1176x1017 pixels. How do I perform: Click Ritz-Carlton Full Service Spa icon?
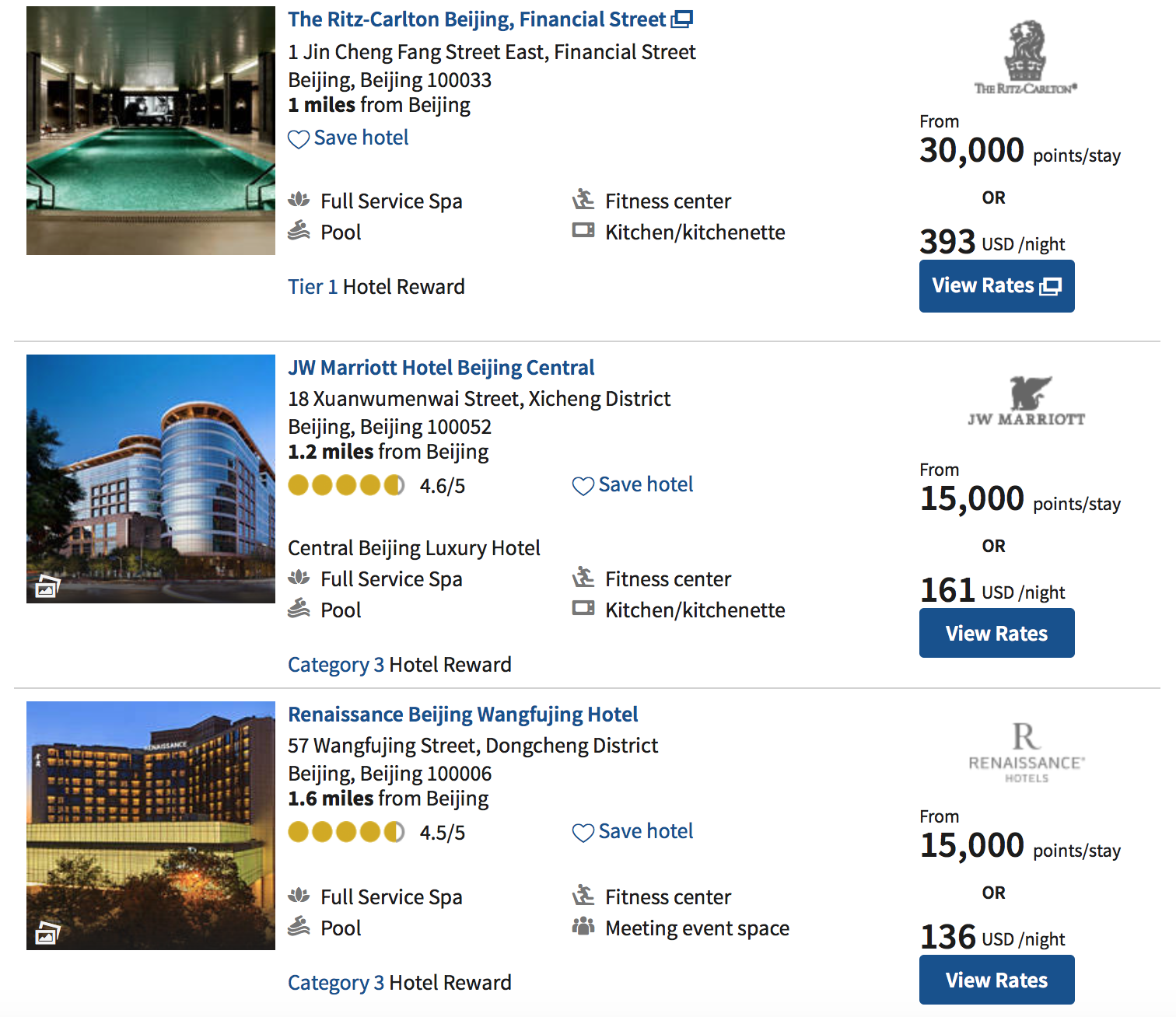click(299, 200)
